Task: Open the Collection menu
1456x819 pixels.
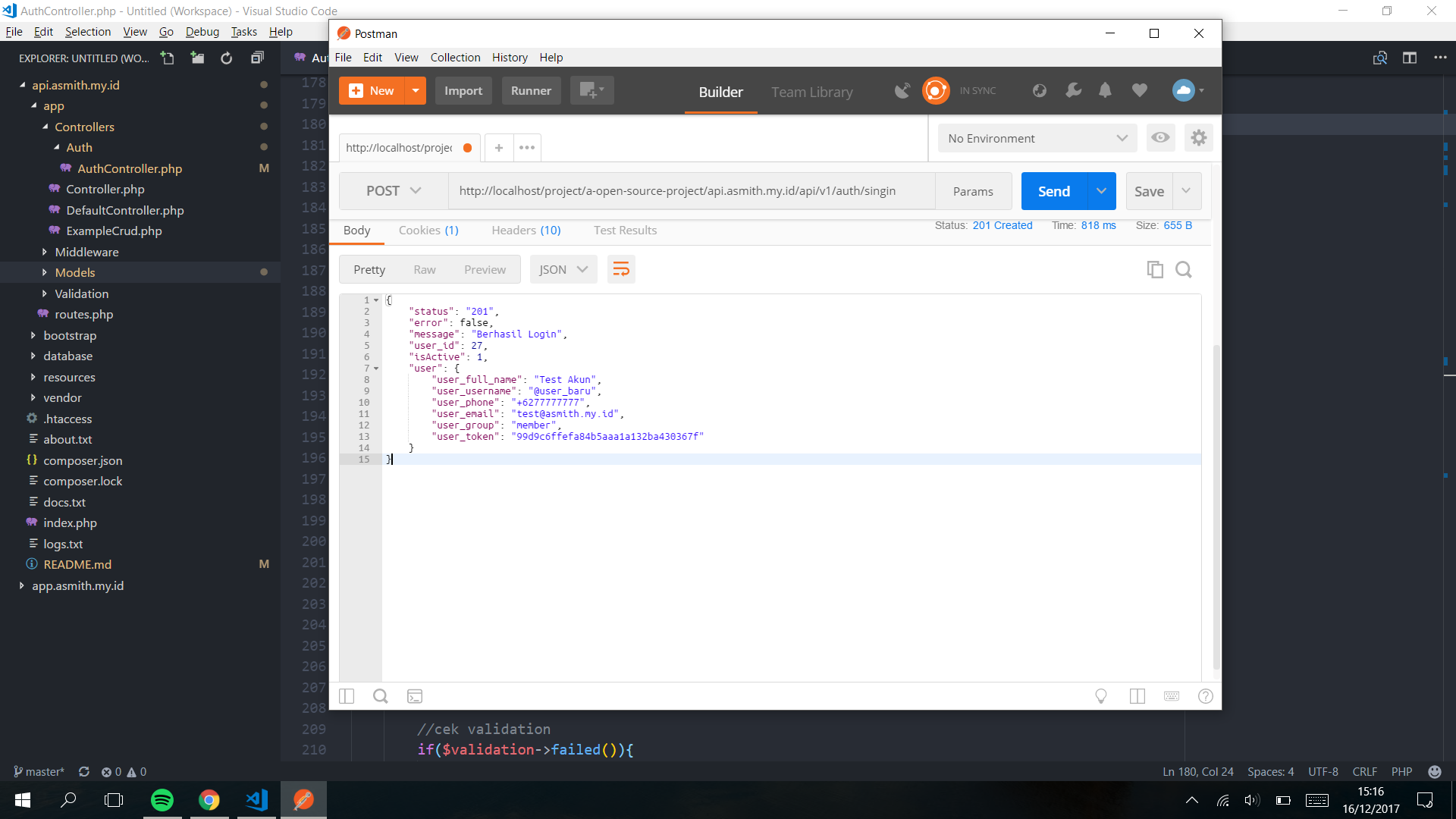Action: tap(455, 58)
